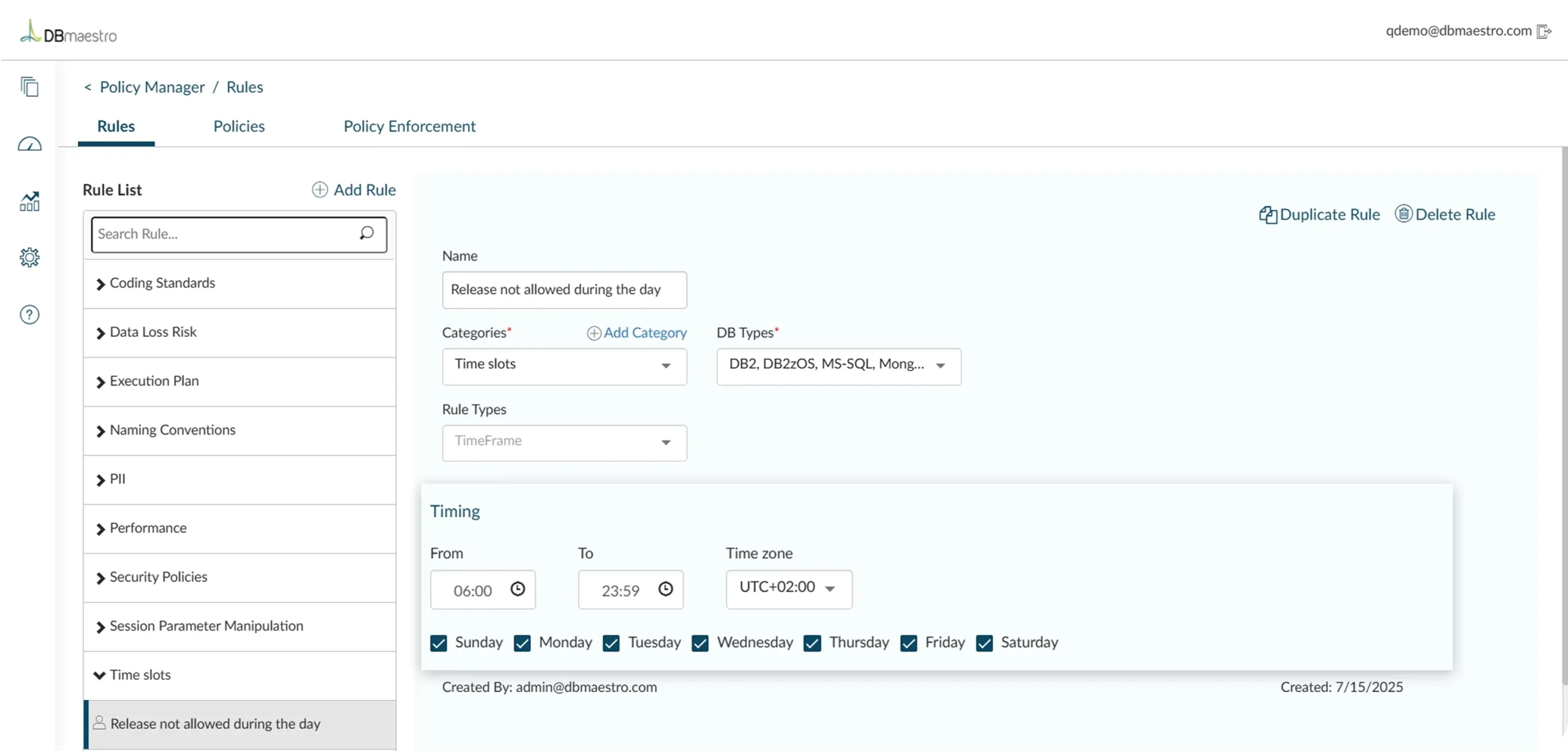Open the settings gear icon in sidebar
The image size is (1568, 751).
(29, 257)
